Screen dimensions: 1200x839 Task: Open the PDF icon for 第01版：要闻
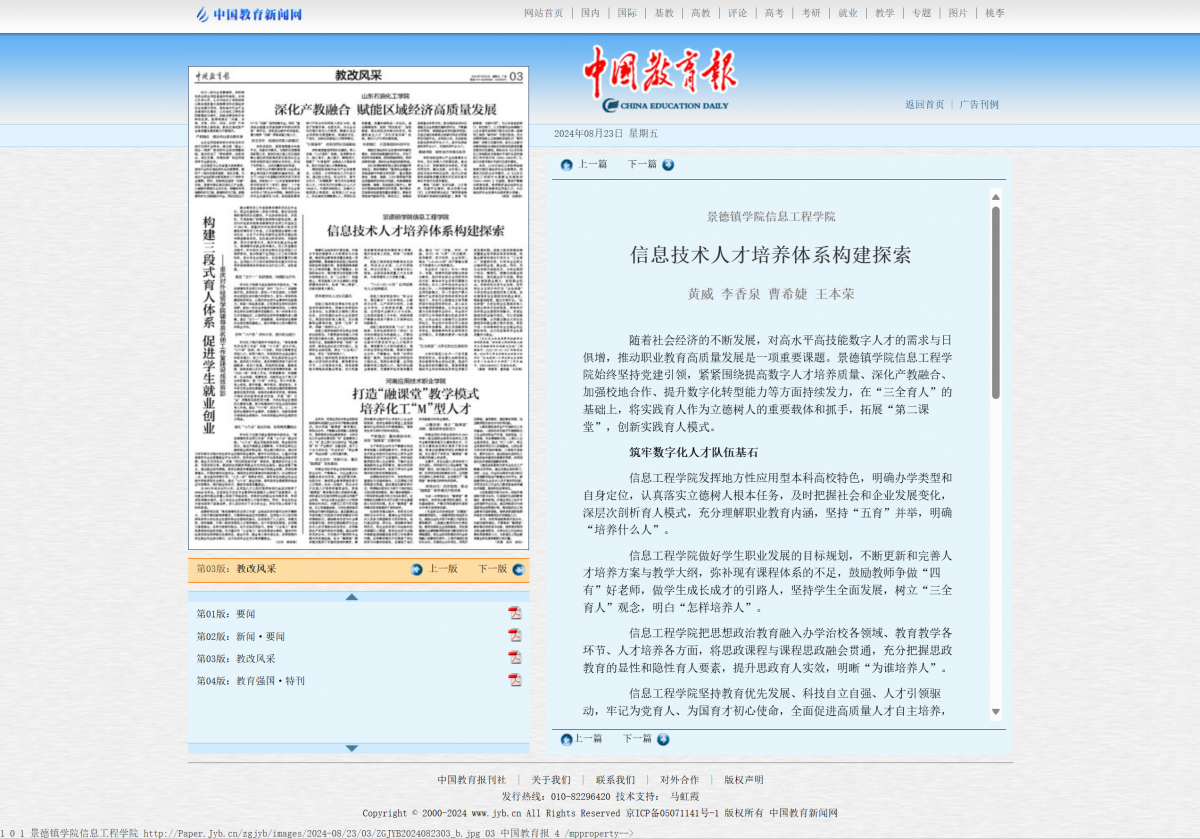tap(515, 613)
